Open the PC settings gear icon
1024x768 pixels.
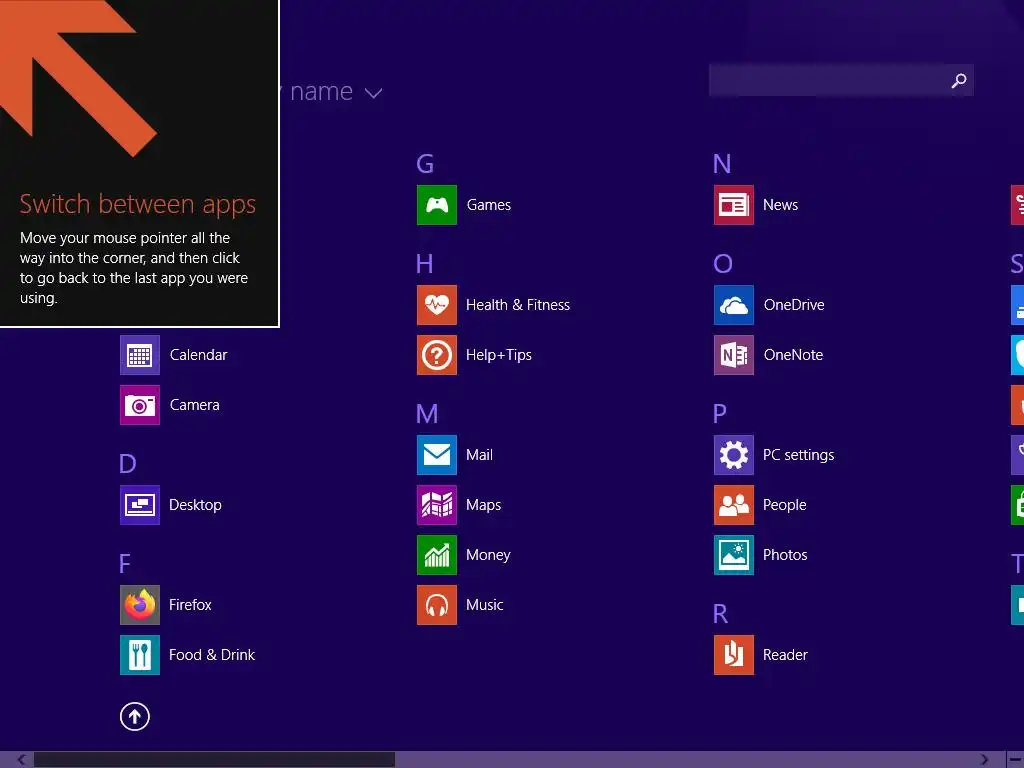(733, 455)
